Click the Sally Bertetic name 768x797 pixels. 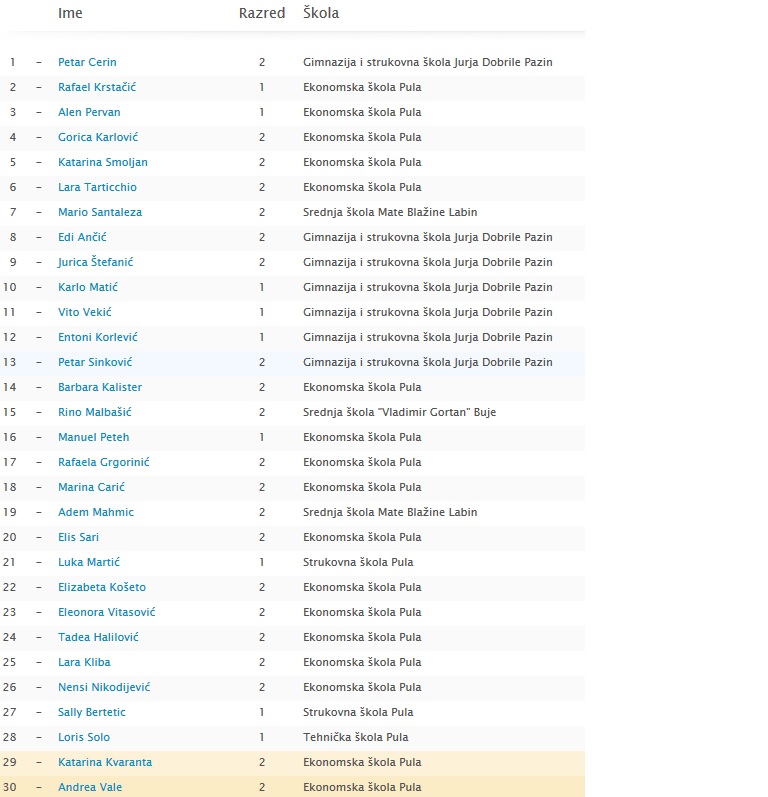(x=91, y=712)
